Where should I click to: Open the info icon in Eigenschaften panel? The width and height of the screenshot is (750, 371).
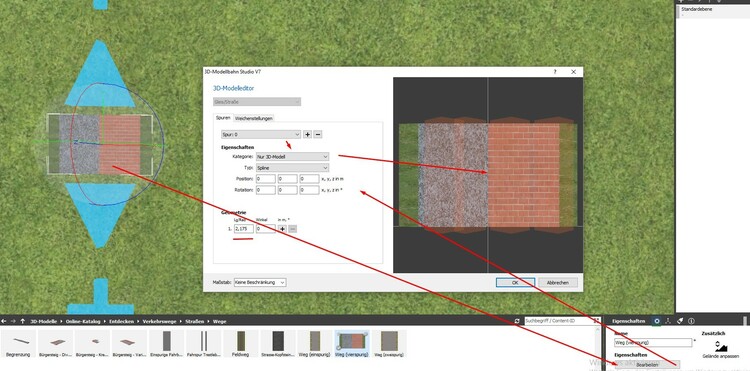coord(691,321)
